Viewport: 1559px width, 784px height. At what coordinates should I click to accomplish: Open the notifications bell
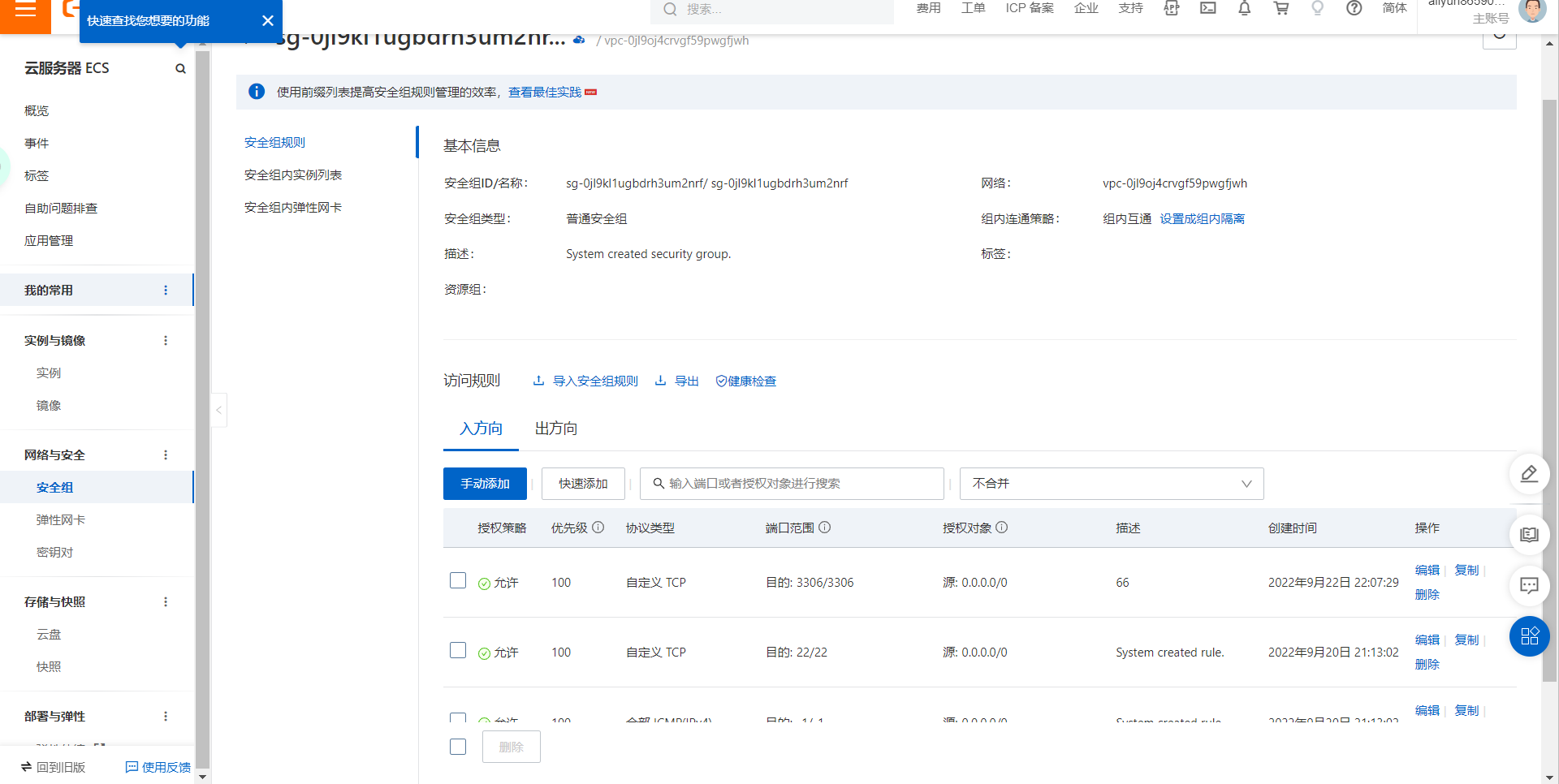[1244, 8]
